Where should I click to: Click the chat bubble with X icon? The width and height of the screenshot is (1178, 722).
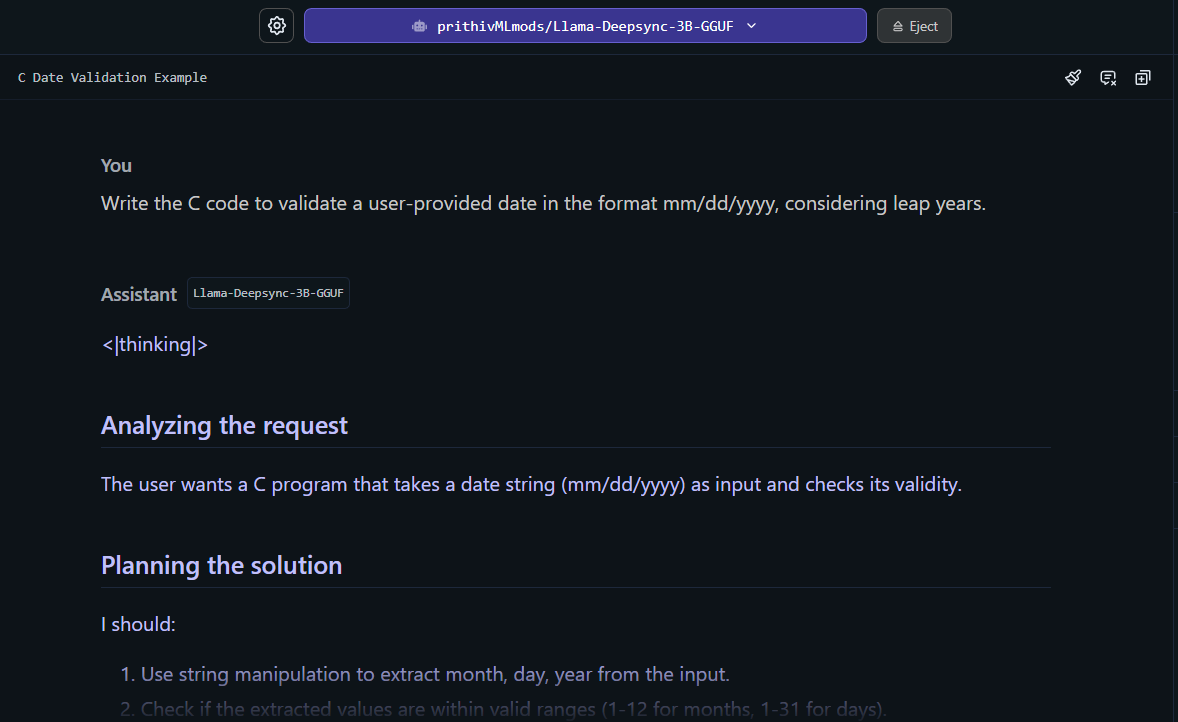[1108, 77]
